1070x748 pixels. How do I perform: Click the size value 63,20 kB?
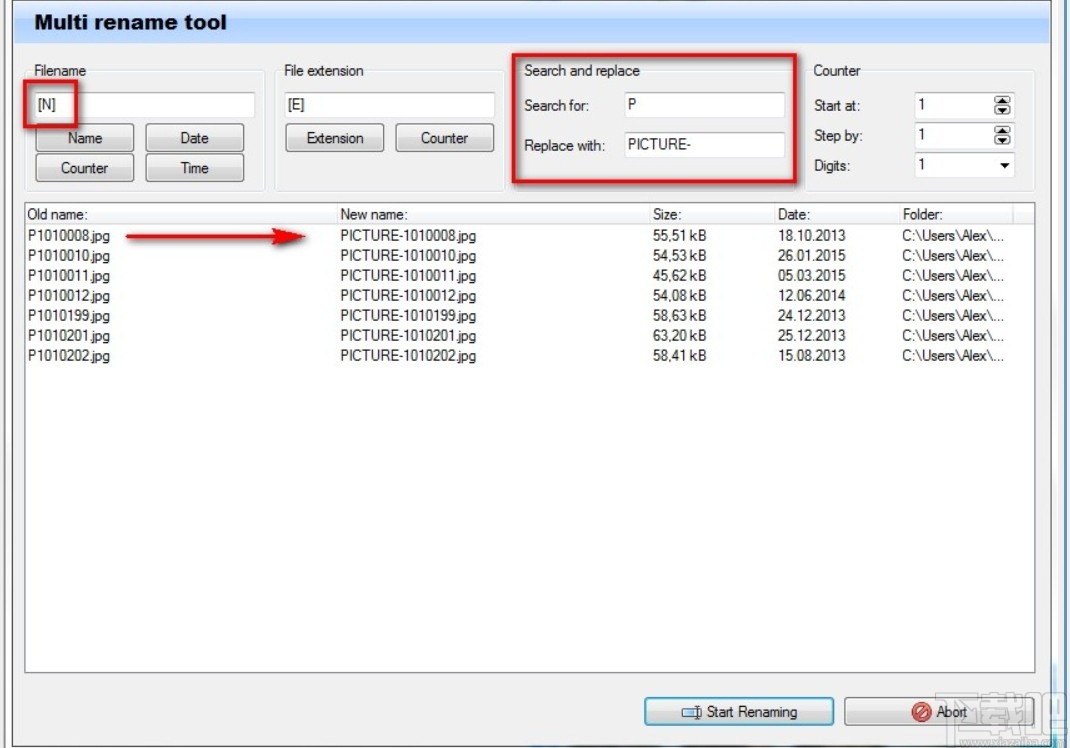[x=680, y=336]
